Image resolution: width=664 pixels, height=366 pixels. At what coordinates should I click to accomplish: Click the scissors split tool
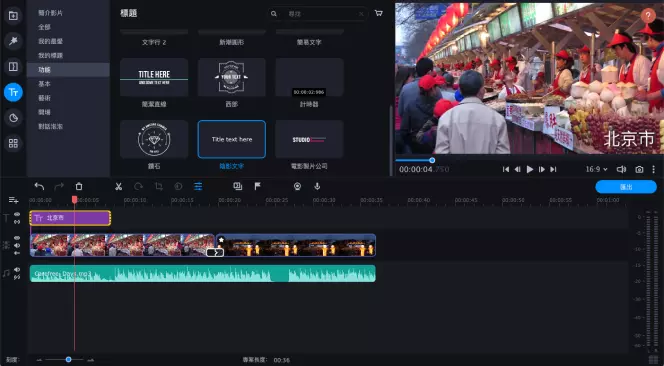pos(119,186)
